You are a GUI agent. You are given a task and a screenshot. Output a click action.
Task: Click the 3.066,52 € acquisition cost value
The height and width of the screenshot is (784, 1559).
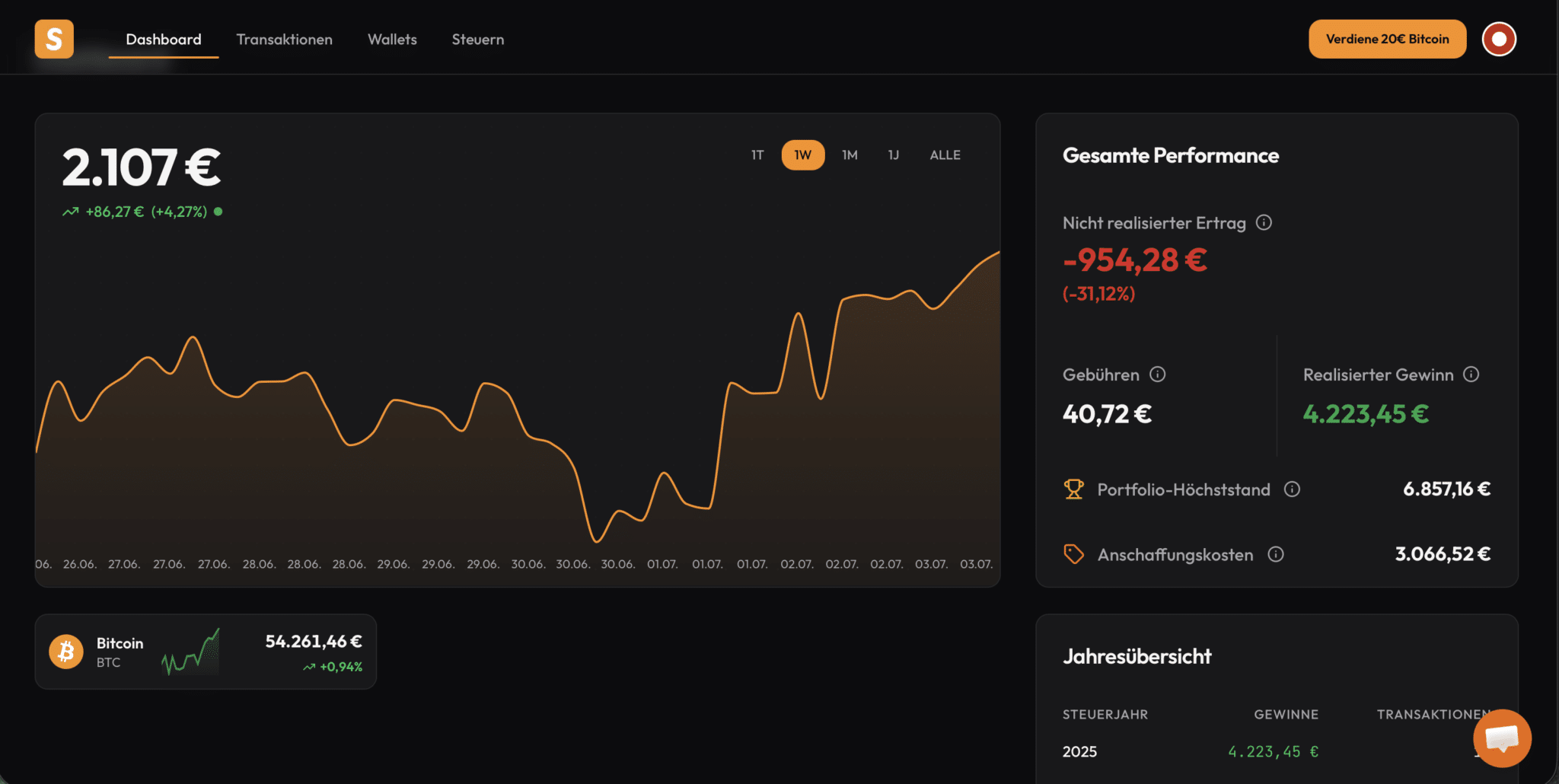tap(1443, 554)
